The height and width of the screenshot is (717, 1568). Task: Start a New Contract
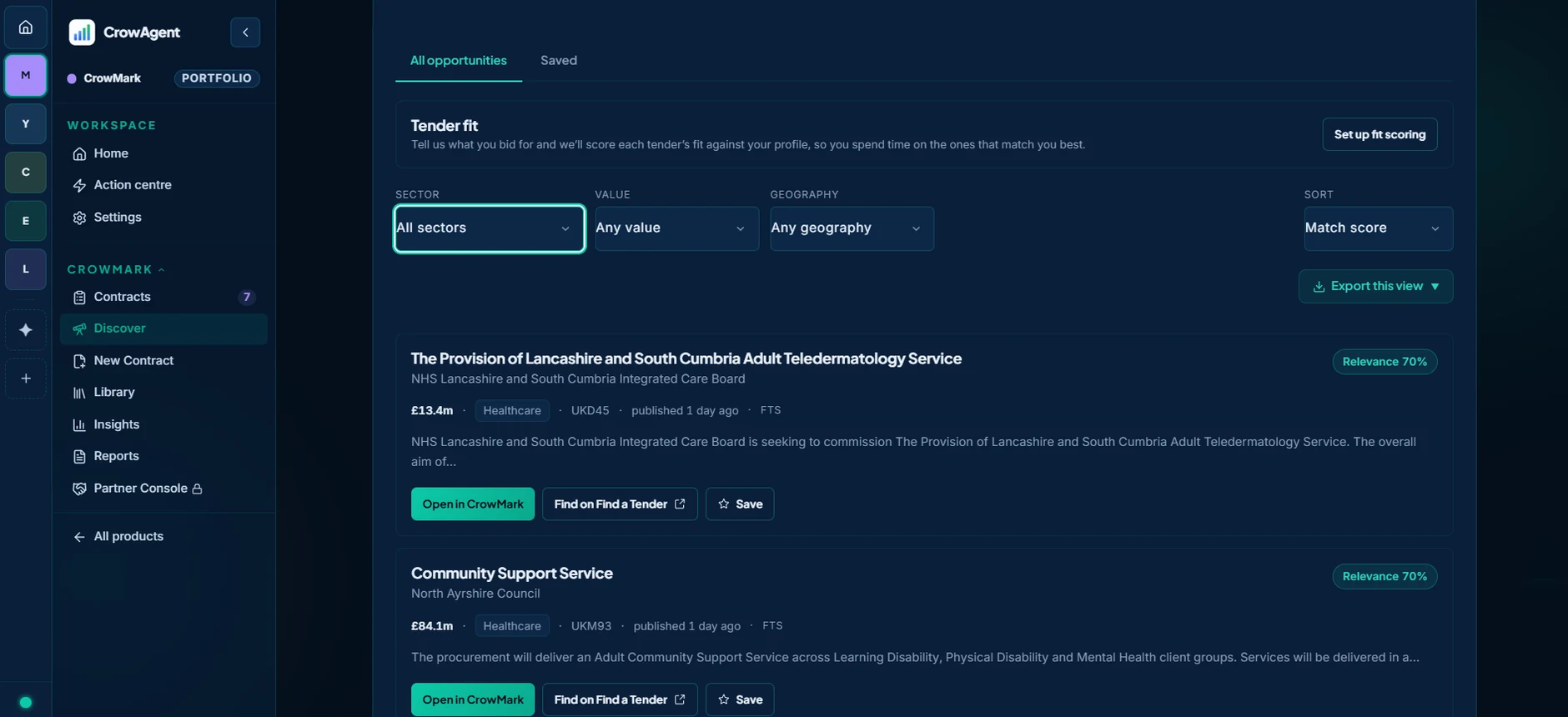[x=163, y=361]
